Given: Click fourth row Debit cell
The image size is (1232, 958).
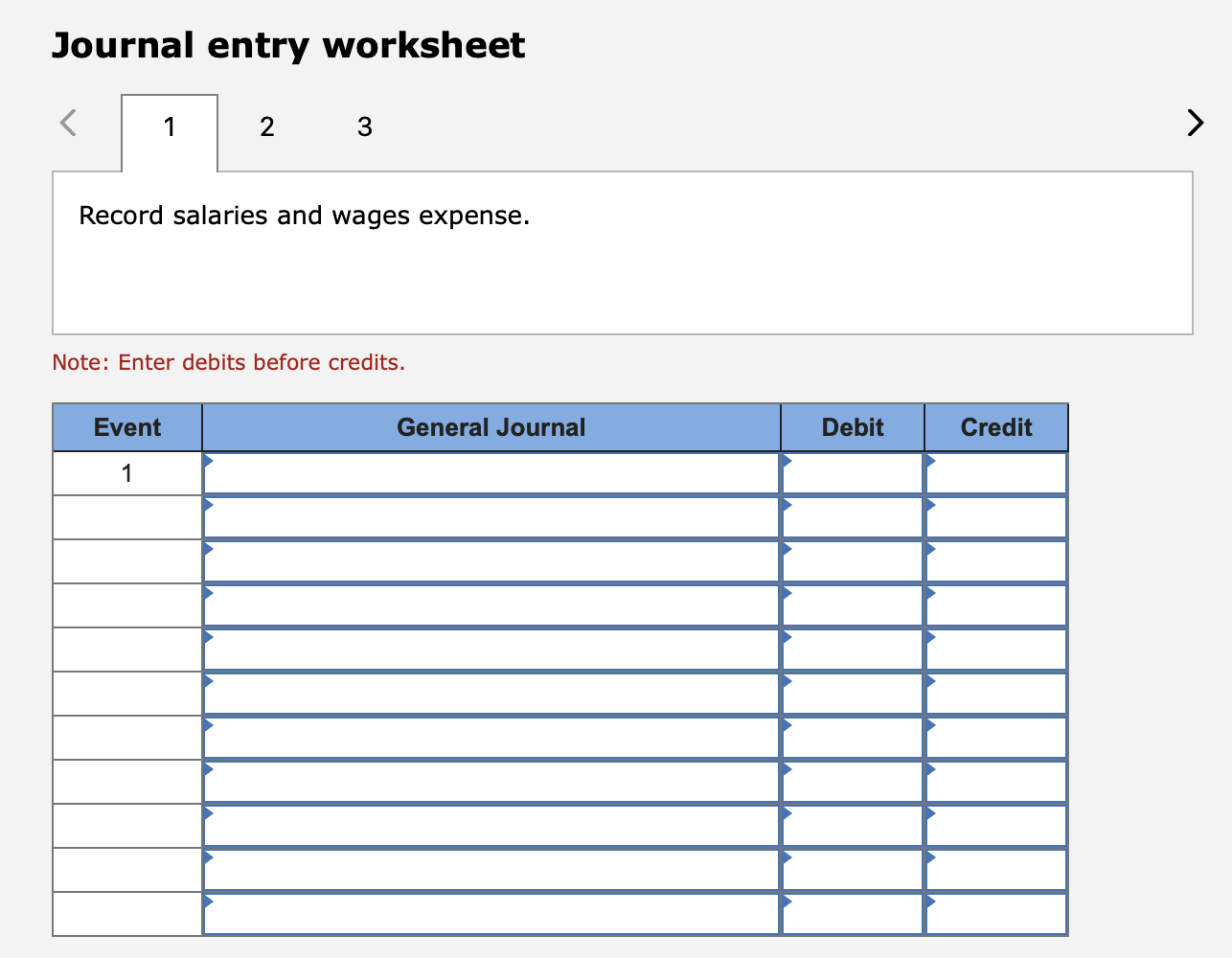Looking at the screenshot, I should 853,605.
